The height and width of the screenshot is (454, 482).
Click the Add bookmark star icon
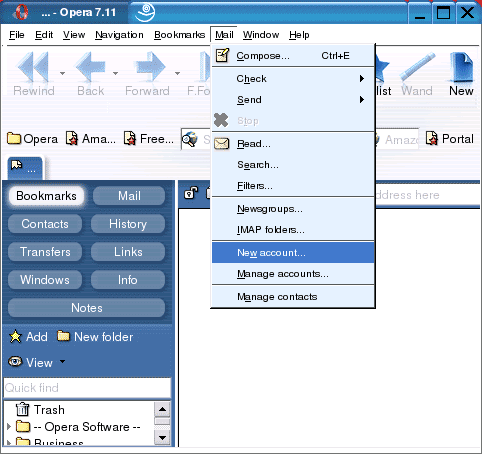pyautogui.click(x=15, y=337)
